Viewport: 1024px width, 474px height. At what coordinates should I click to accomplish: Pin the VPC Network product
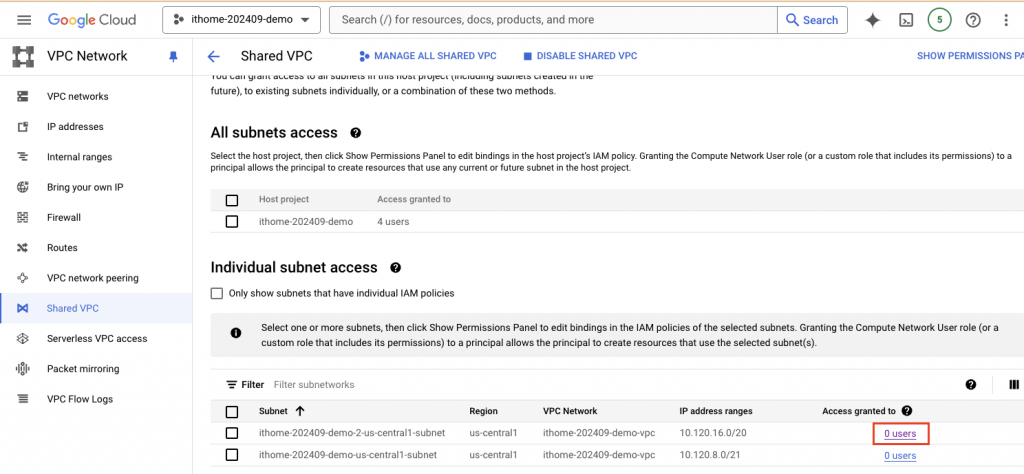173,57
